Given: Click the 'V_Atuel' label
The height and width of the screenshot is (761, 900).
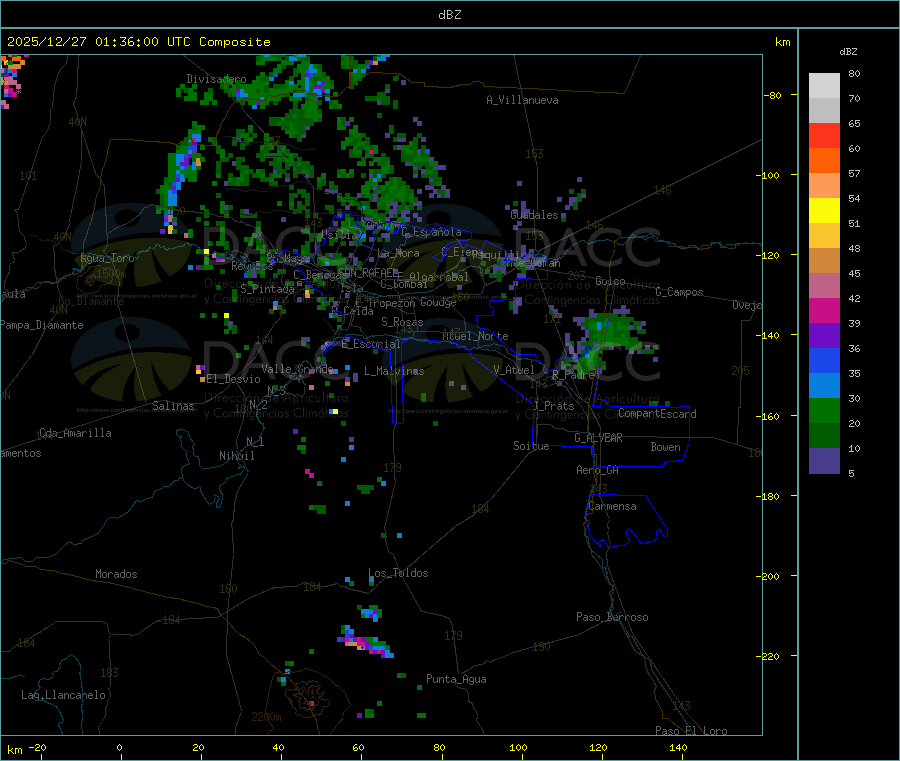Looking at the screenshot, I should click(514, 370).
